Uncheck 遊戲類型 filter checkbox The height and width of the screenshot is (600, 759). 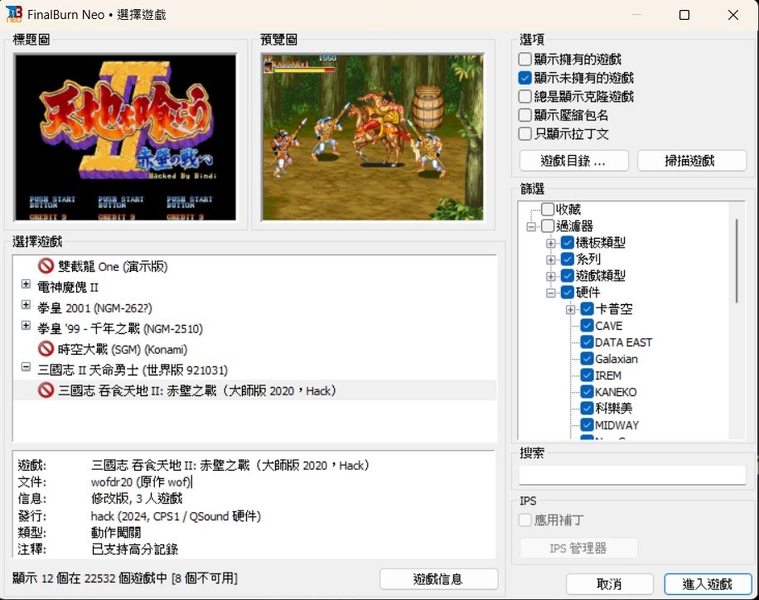click(x=567, y=276)
